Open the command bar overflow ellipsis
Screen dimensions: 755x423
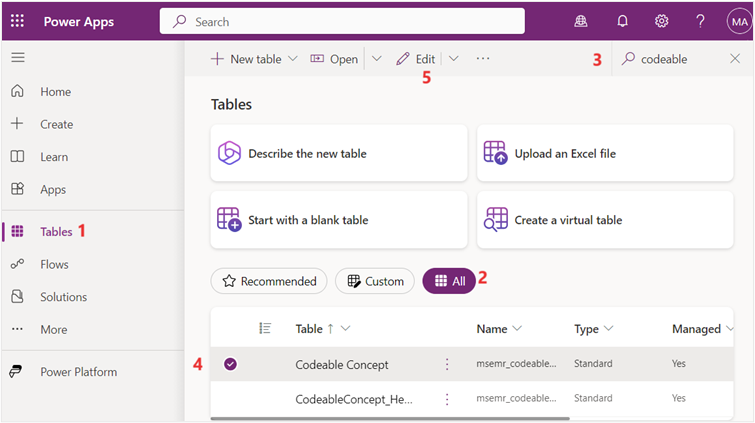click(483, 58)
